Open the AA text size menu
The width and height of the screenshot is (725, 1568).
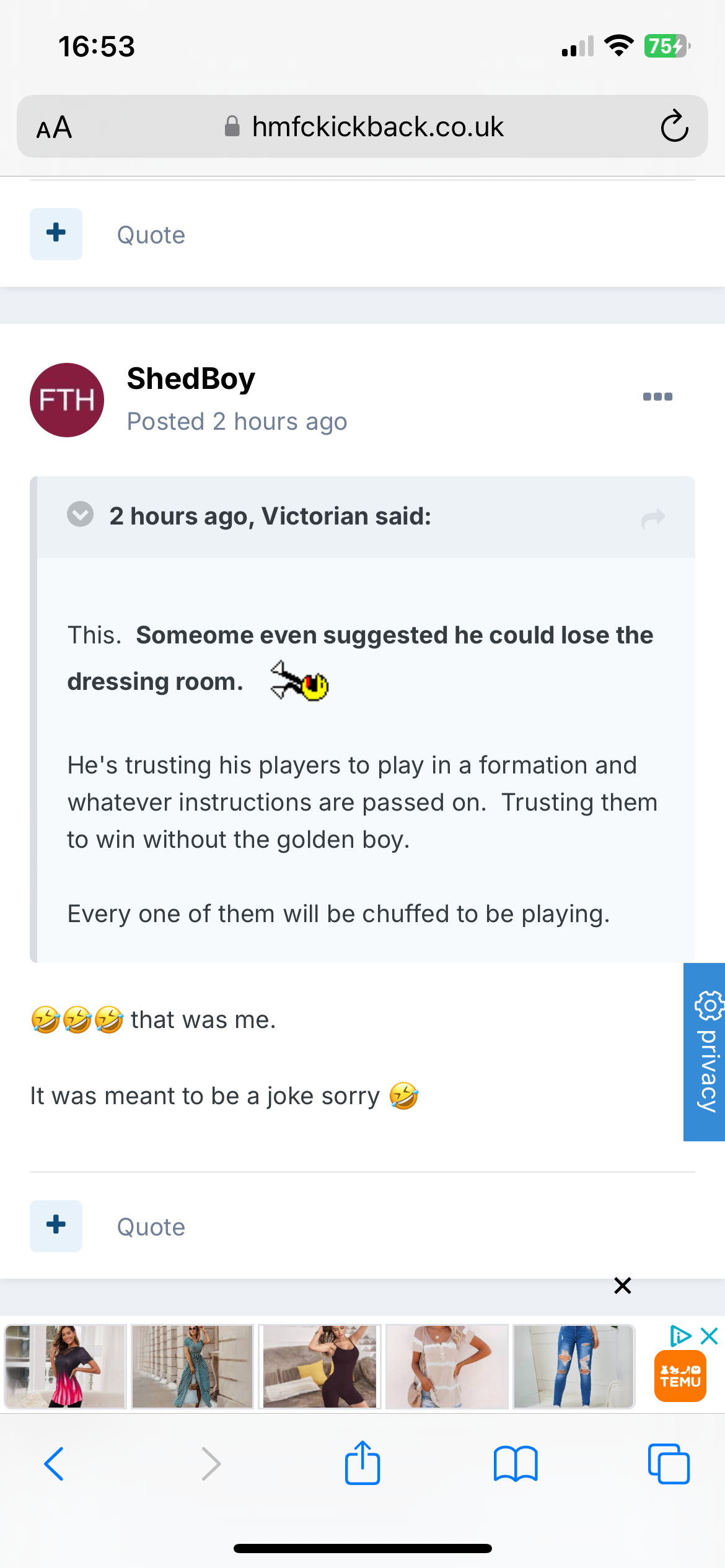point(55,128)
